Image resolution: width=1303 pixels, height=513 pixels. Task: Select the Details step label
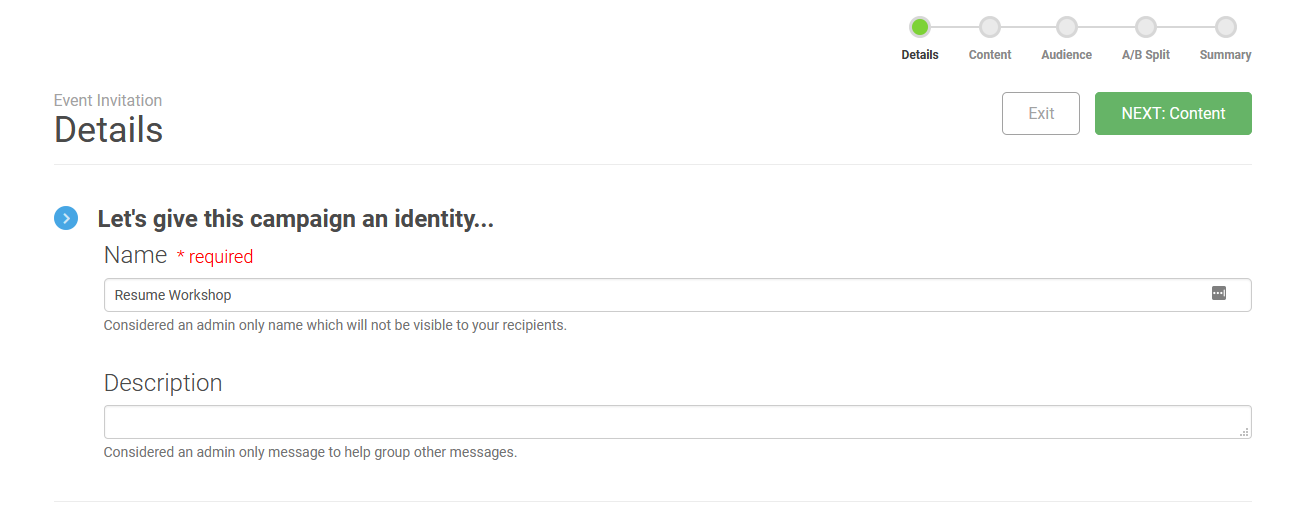(919, 55)
